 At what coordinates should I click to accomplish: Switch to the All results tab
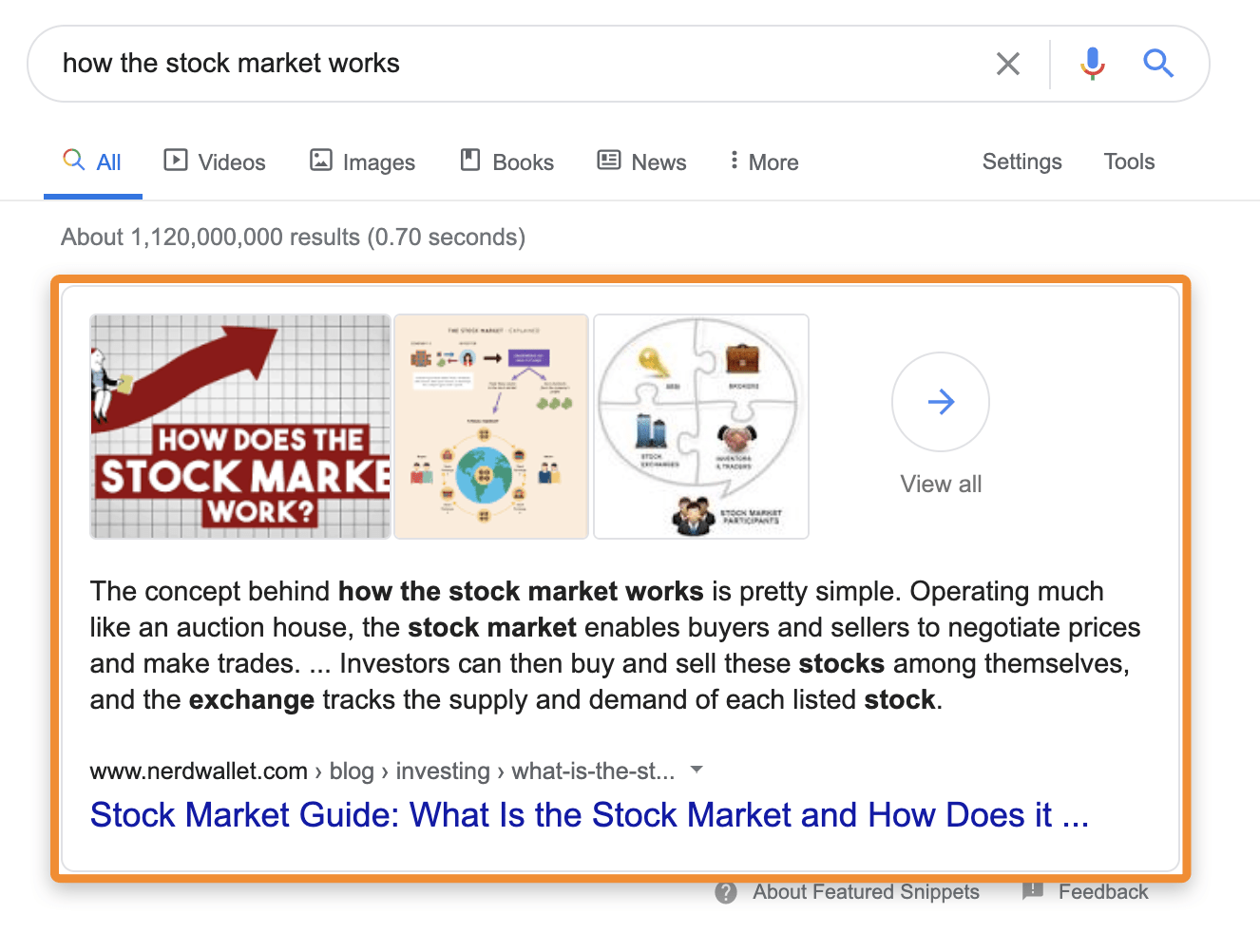pyautogui.click(x=93, y=162)
